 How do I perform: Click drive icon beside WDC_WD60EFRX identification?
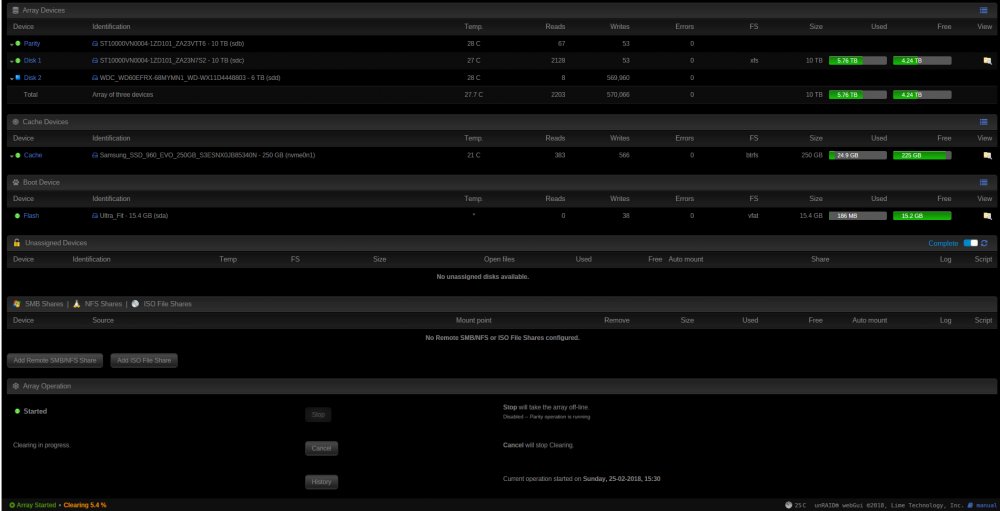pyautogui.click(x=95, y=78)
